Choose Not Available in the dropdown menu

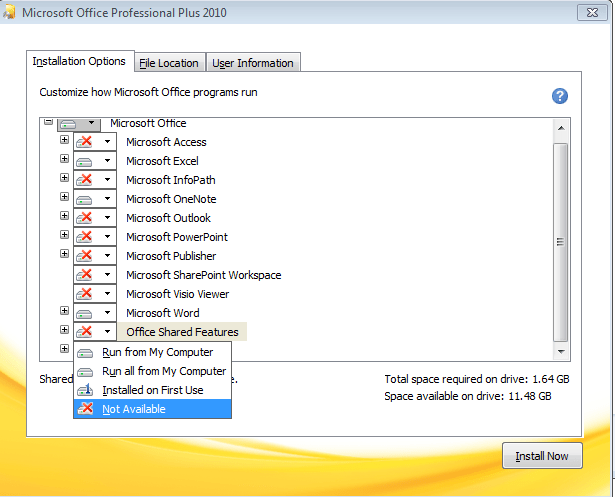click(x=153, y=409)
